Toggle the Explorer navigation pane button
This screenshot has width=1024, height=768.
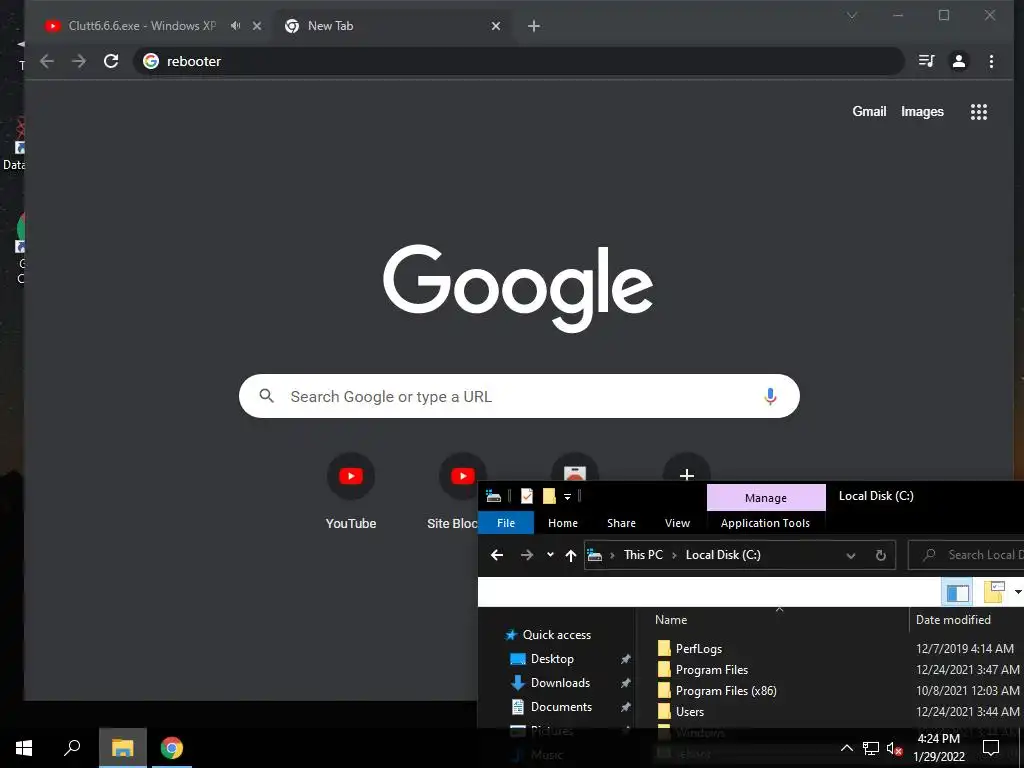pos(957,592)
